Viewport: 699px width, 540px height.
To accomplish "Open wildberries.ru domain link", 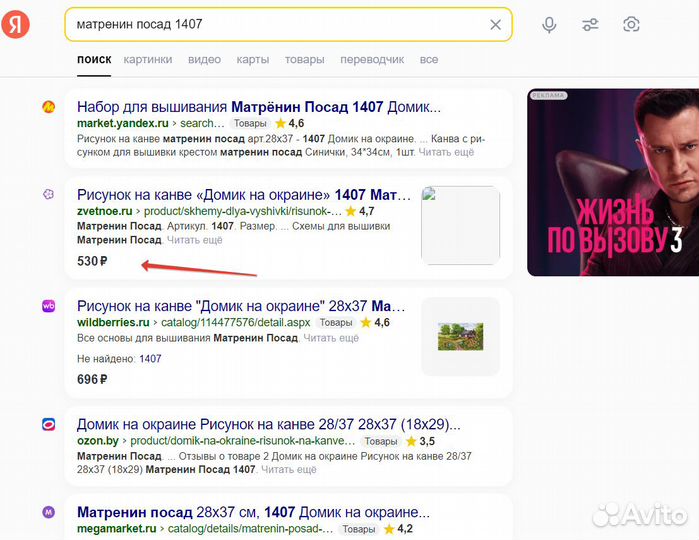I will click(113, 322).
